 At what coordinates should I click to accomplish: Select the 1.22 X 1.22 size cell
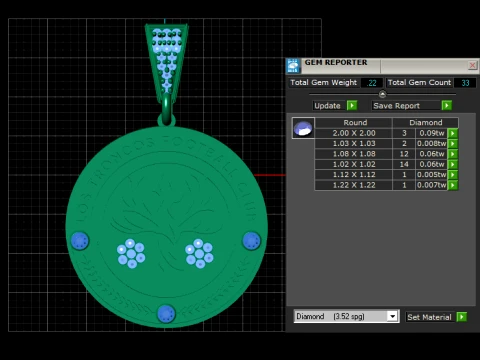(x=354, y=185)
